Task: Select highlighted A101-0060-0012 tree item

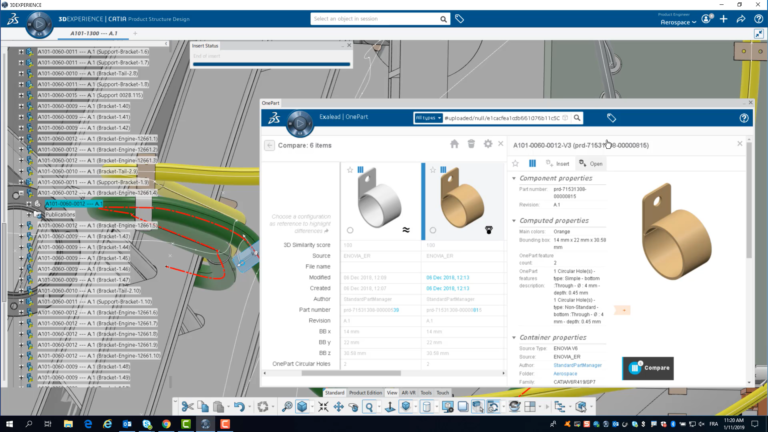Action: 74,204
